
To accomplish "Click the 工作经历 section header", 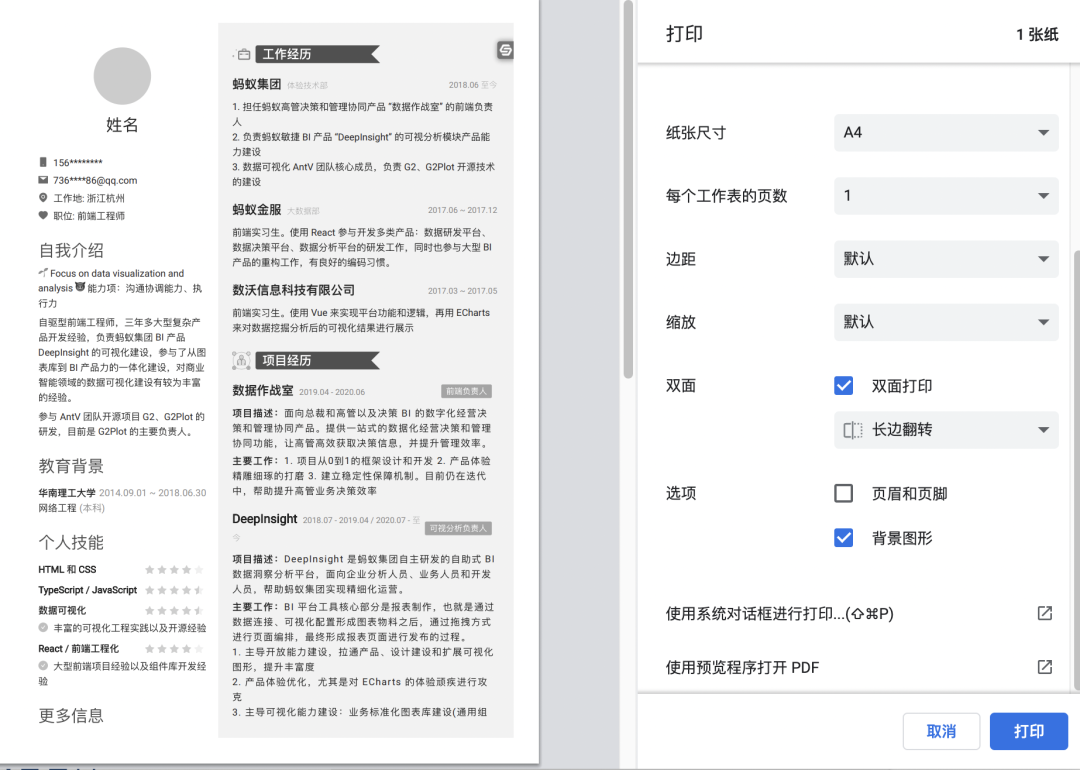I will click(x=318, y=54).
